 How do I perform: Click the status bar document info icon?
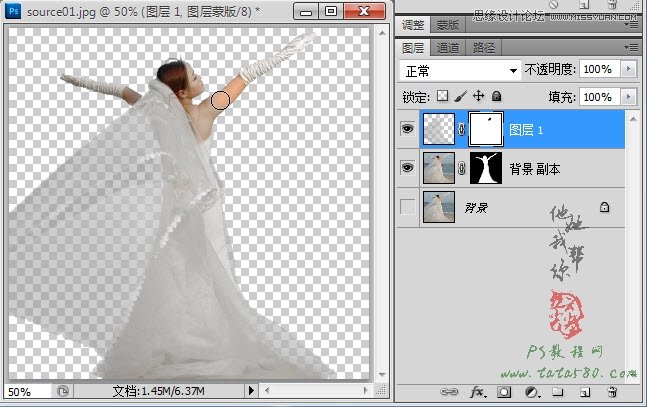click(x=63, y=391)
